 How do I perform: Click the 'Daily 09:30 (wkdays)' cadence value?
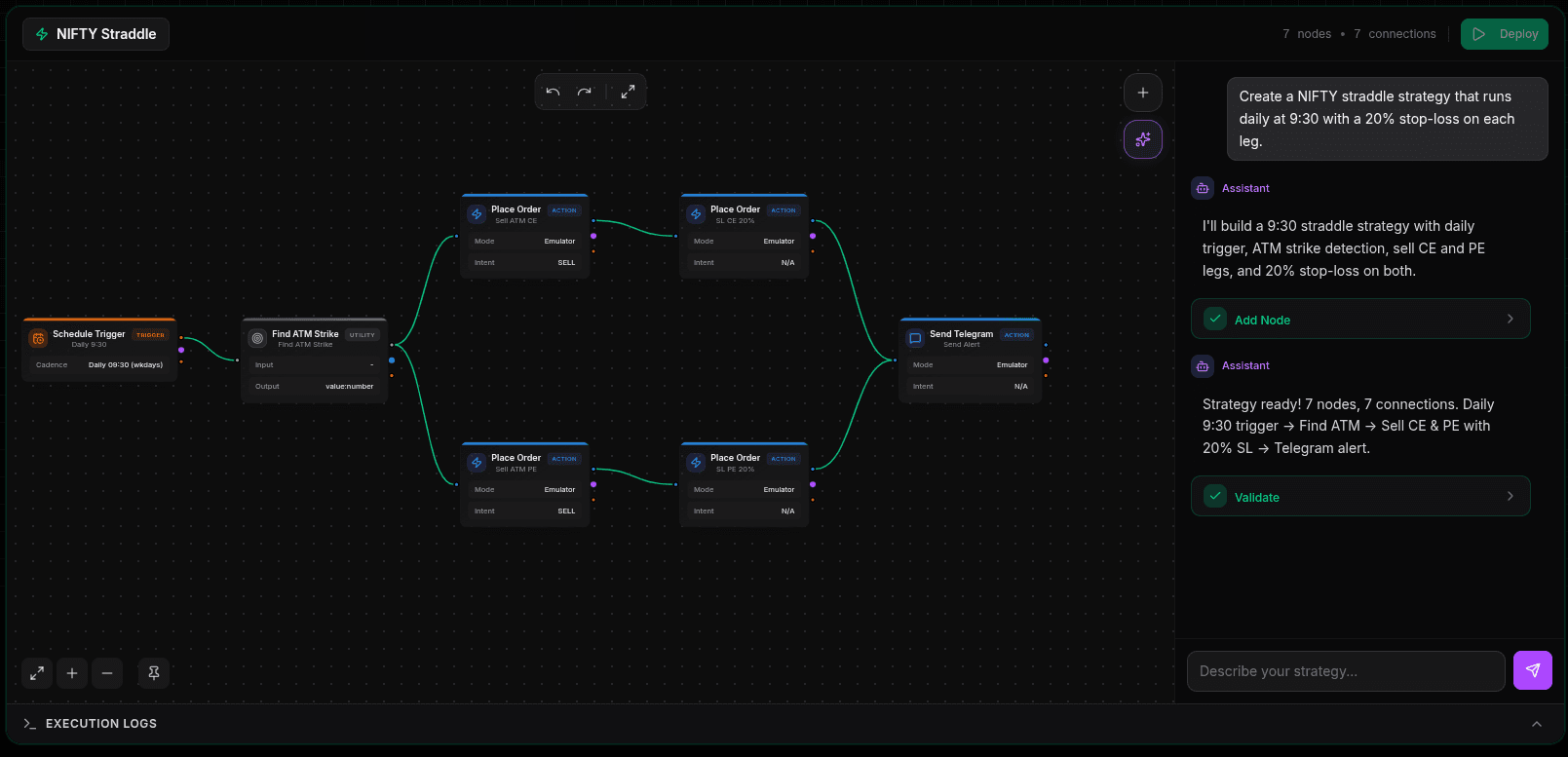click(126, 365)
